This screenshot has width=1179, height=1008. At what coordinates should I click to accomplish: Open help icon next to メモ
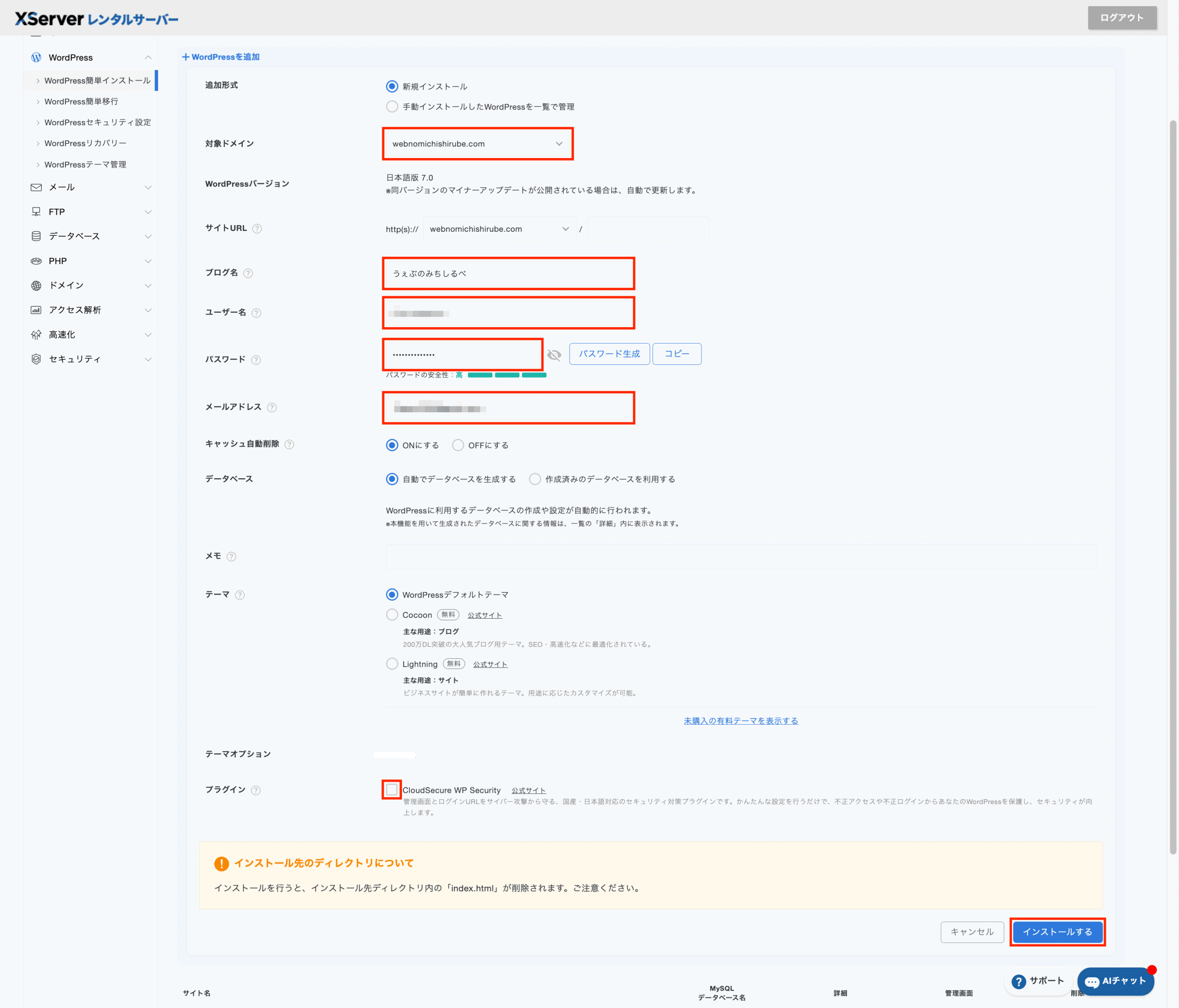[232, 556]
